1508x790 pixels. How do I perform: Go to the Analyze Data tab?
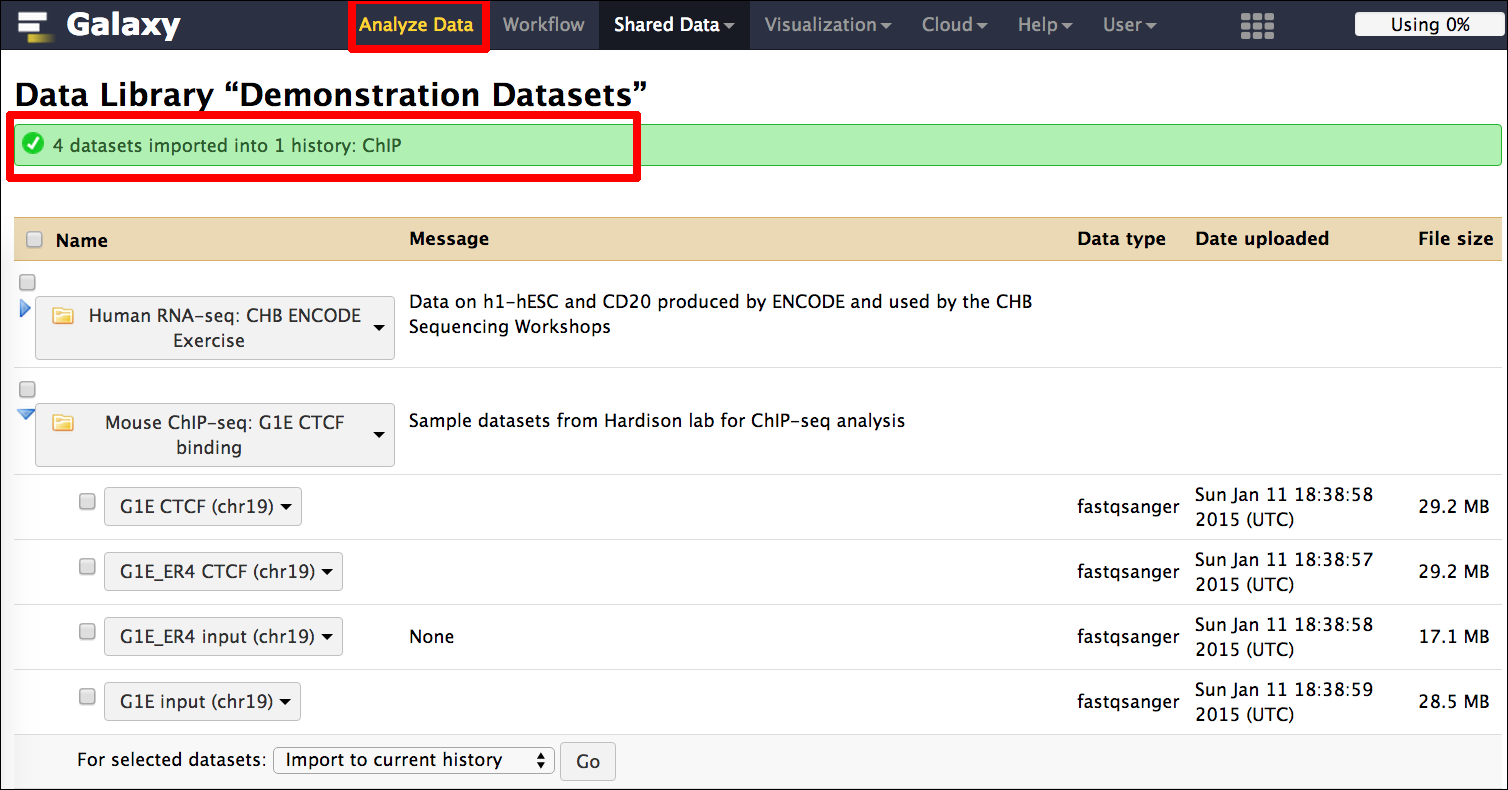point(416,25)
